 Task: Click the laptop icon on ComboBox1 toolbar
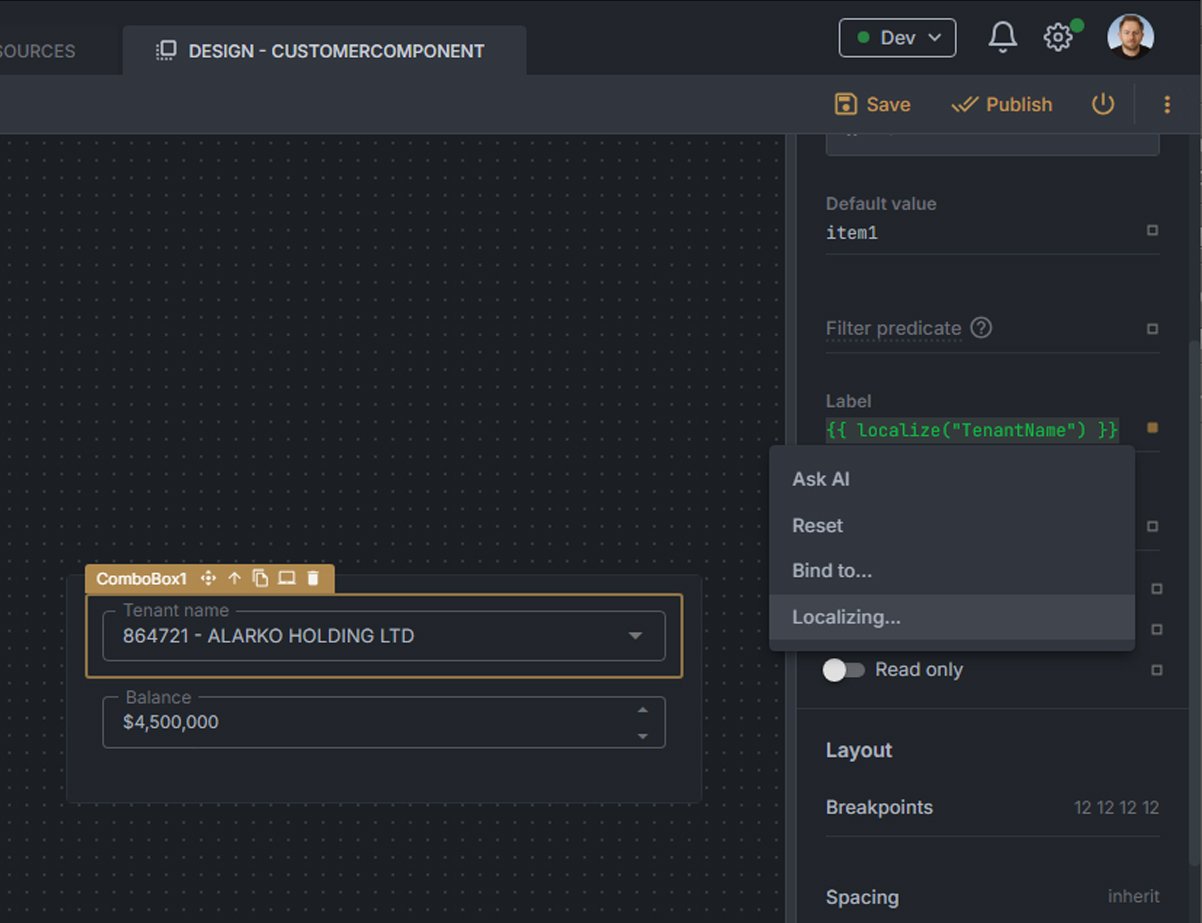[x=287, y=578]
